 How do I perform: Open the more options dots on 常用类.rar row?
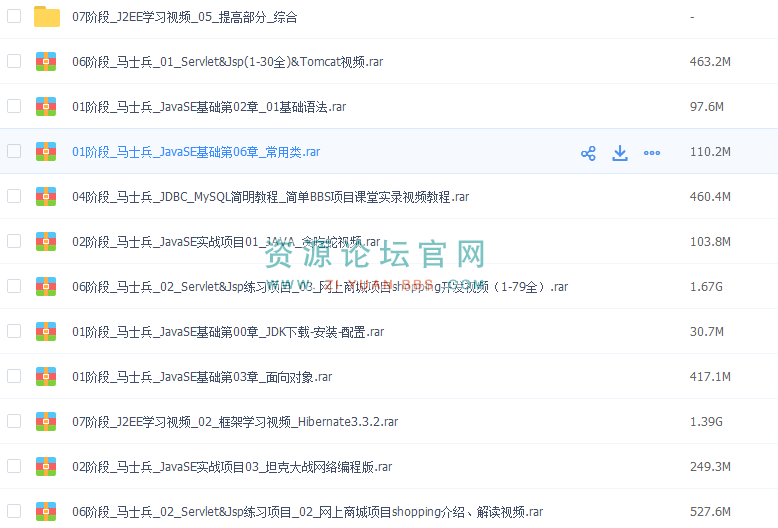pos(651,153)
